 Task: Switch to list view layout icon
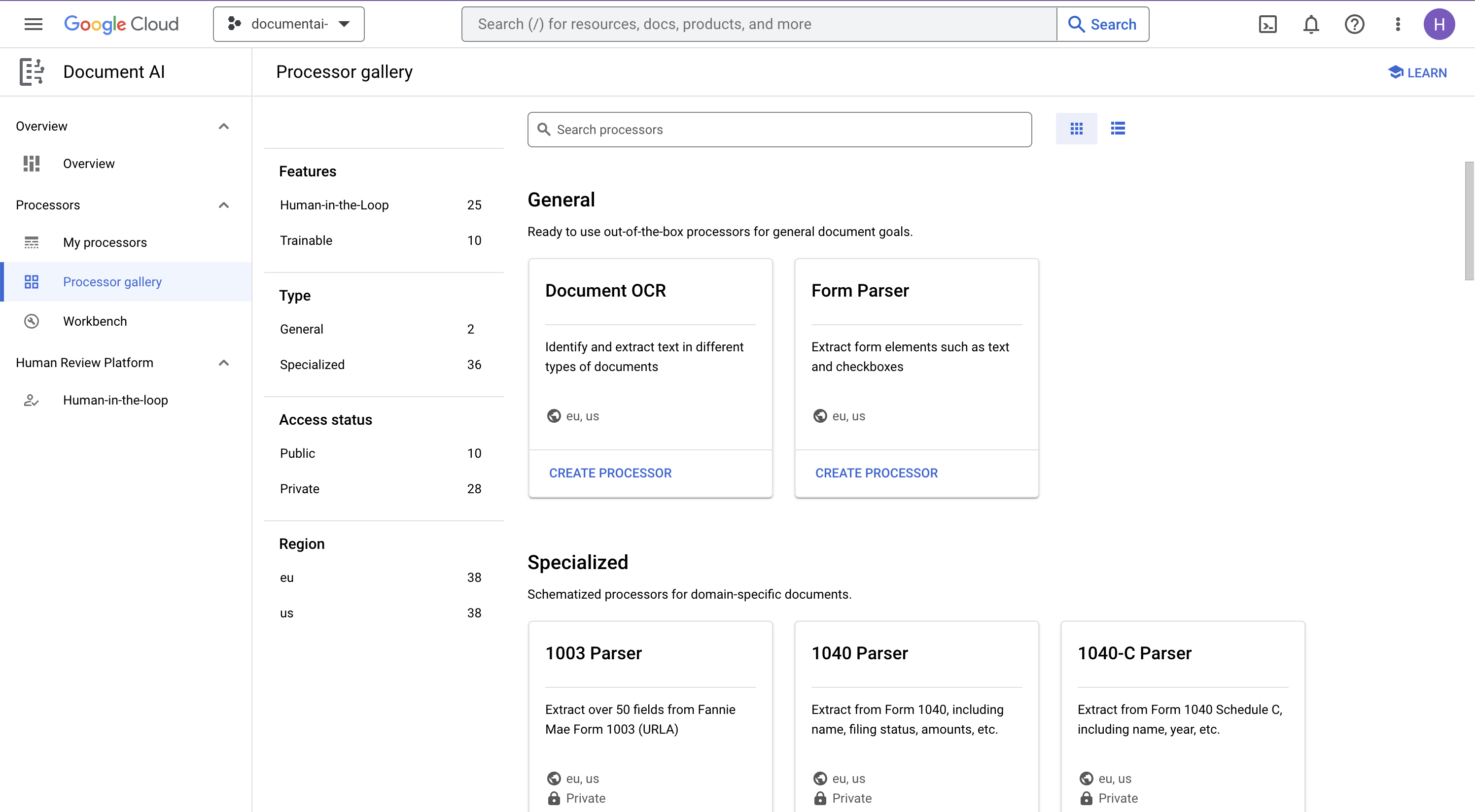1117,128
